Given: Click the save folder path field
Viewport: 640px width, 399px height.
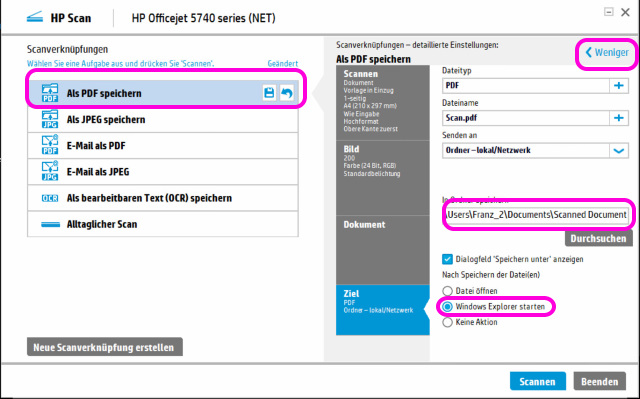Looking at the screenshot, I should tap(536, 215).
